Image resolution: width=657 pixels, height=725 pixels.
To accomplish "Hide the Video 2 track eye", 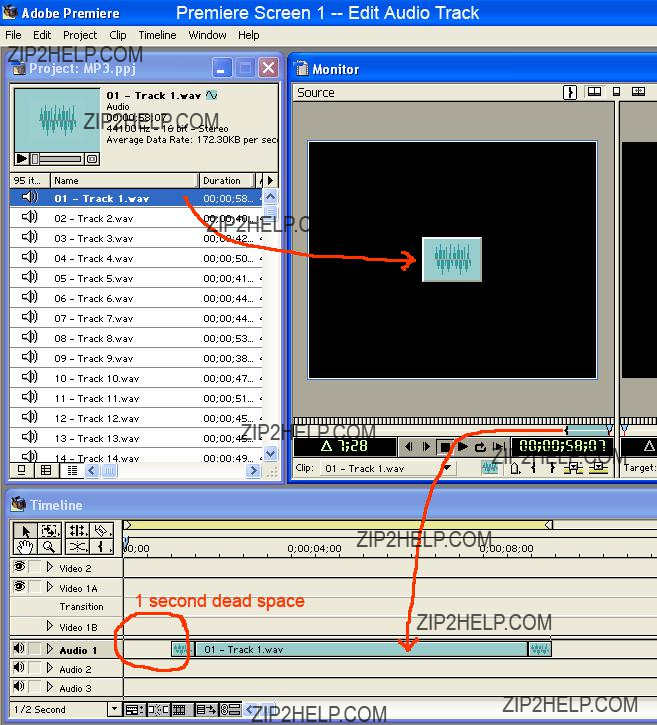I will point(19,566).
